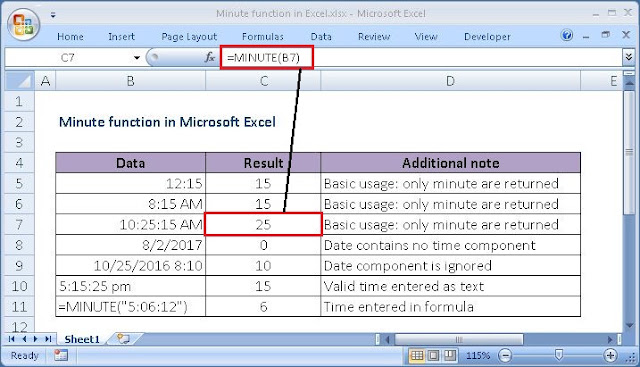
Task: Open the Office Button menu
Action: [x=23, y=24]
